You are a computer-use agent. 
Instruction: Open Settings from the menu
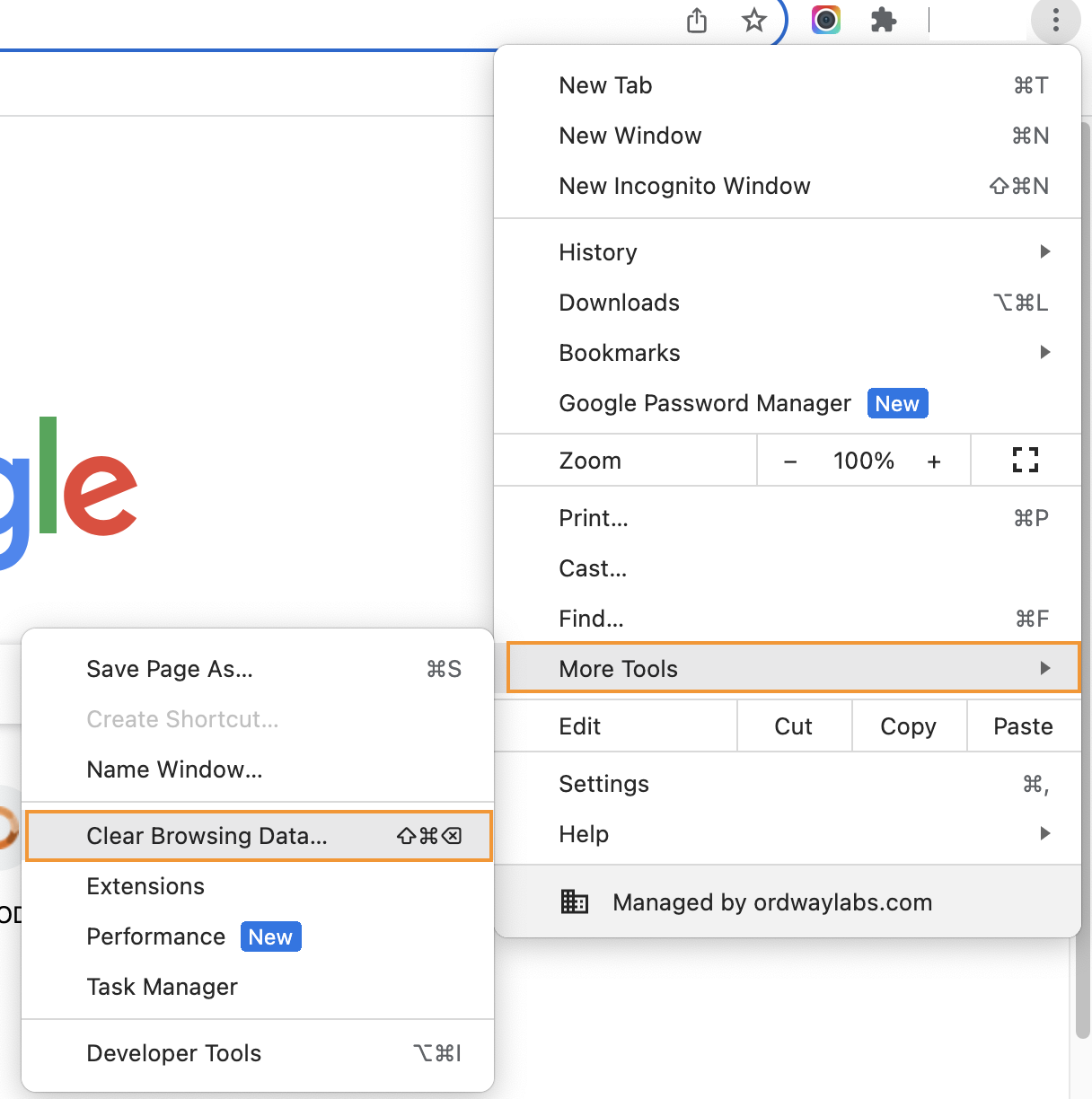787,784
